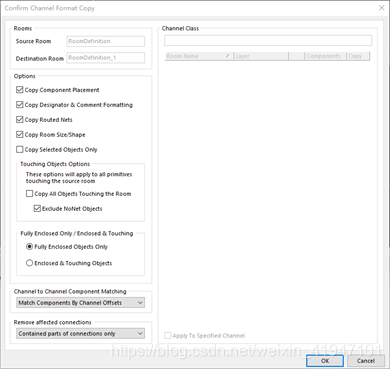Click the Destination Room field
This screenshot has width=390, height=369.
coord(106,58)
